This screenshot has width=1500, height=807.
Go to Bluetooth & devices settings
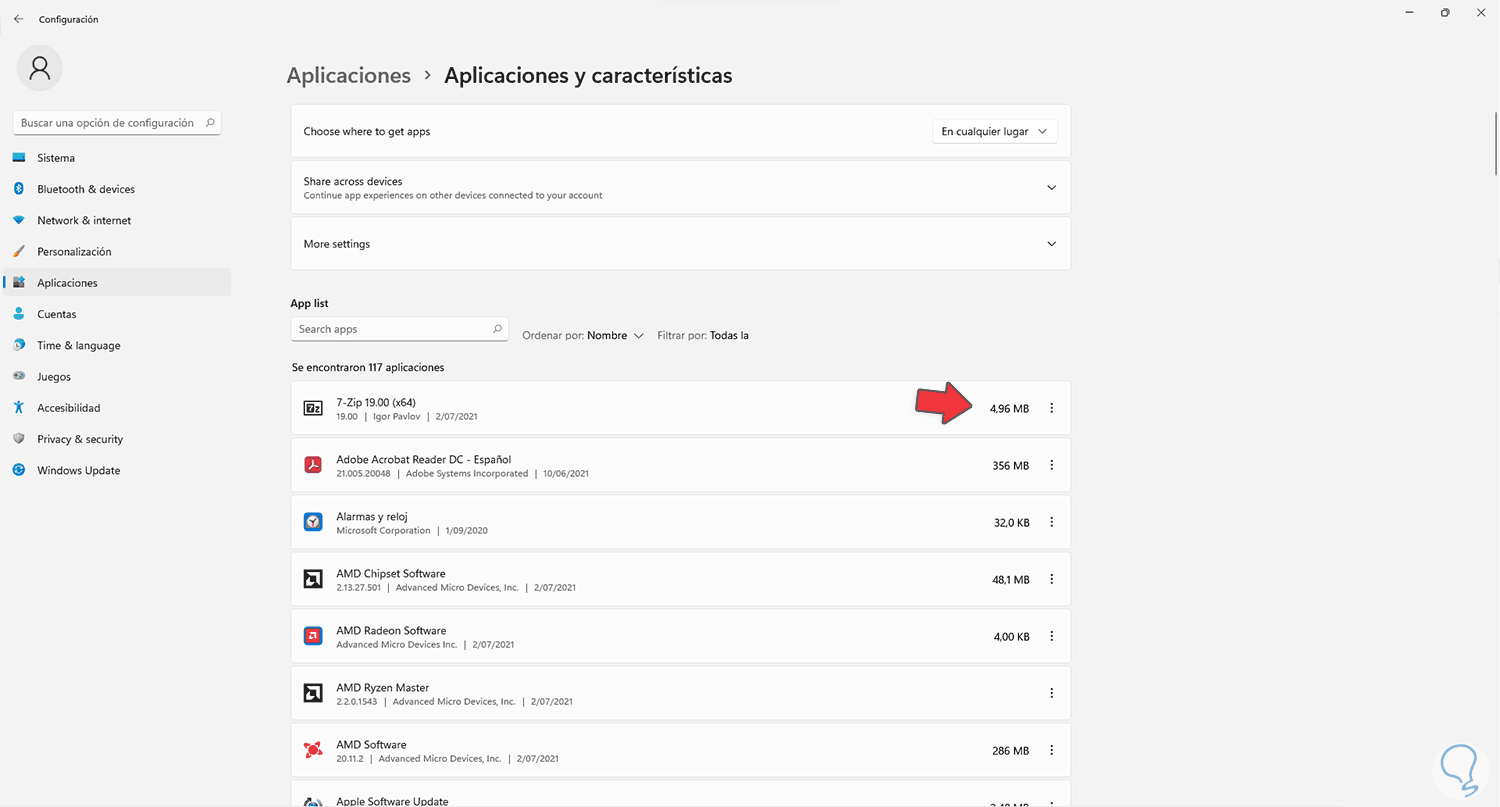tap(86, 189)
